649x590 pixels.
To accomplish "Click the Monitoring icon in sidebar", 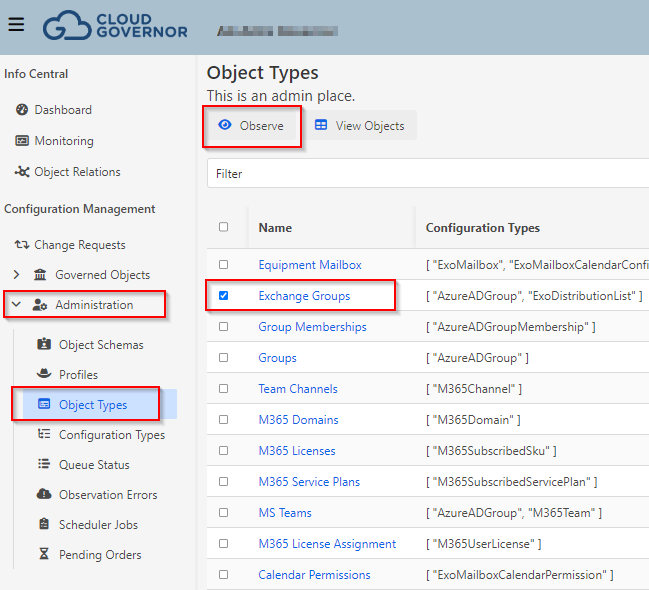I will point(22,141).
